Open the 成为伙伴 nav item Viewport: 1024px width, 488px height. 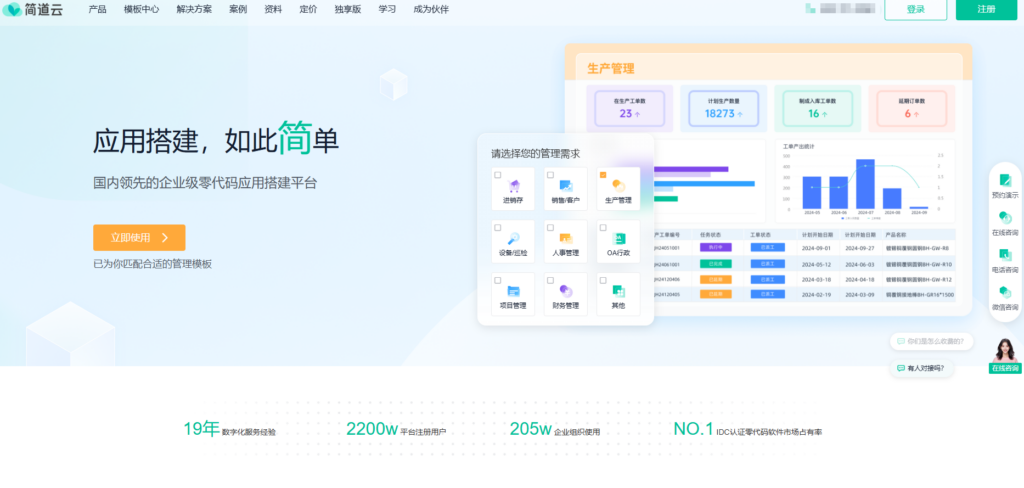point(431,9)
